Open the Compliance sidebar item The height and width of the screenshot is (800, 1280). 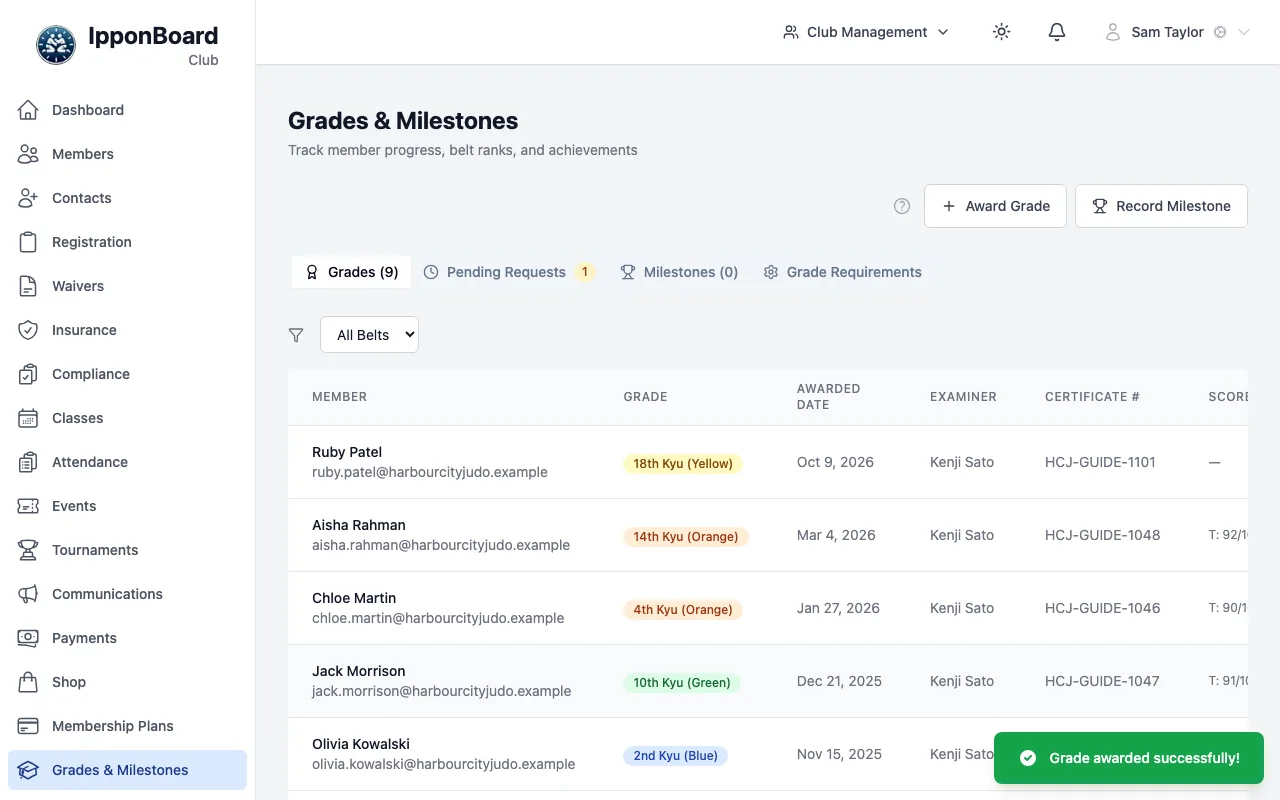[127, 374]
